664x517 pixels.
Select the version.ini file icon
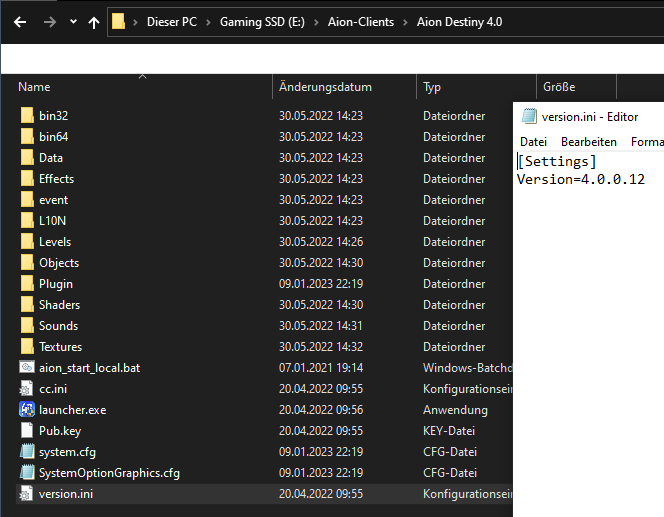click(x=26, y=493)
